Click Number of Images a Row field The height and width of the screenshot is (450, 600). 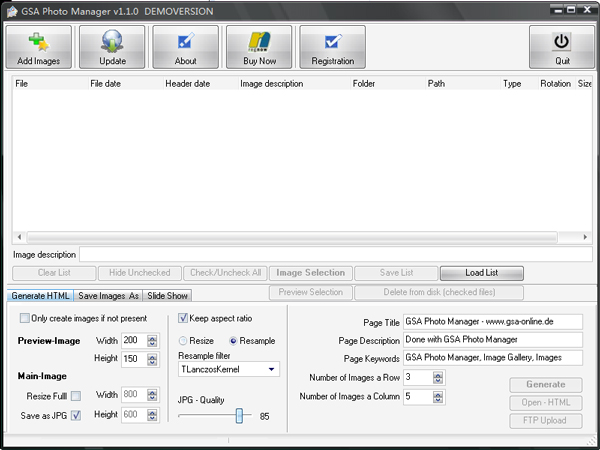coord(418,378)
